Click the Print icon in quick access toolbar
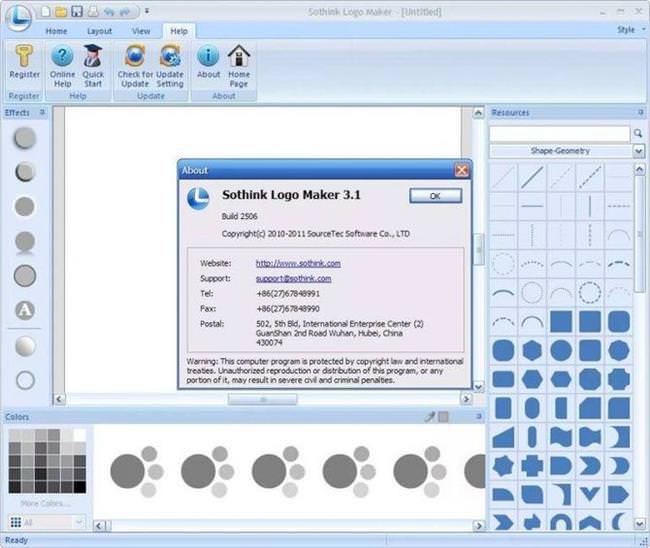The height and width of the screenshot is (548, 650). click(93, 11)
